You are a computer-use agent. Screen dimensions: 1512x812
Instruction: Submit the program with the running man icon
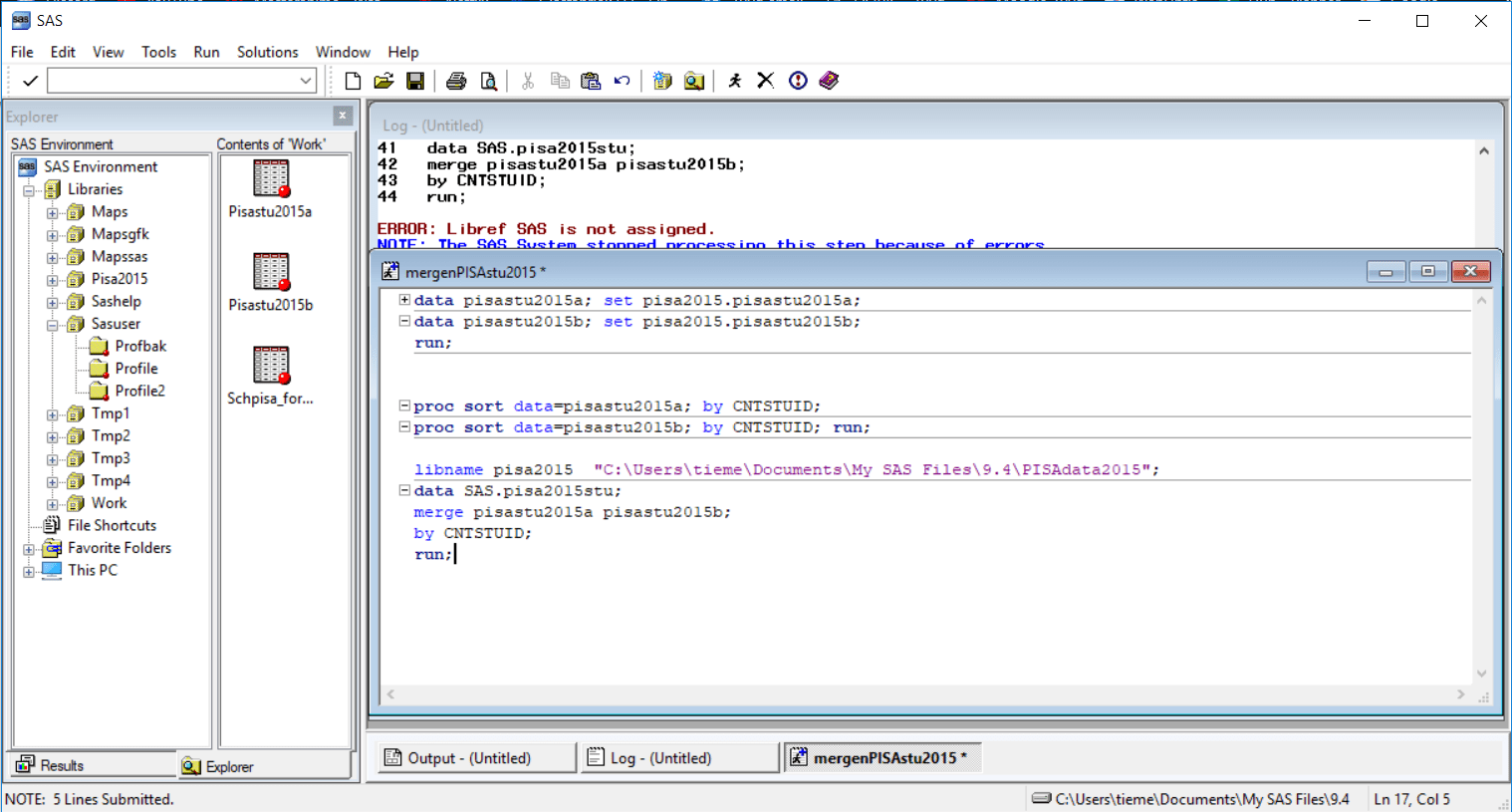coord(734,81)
